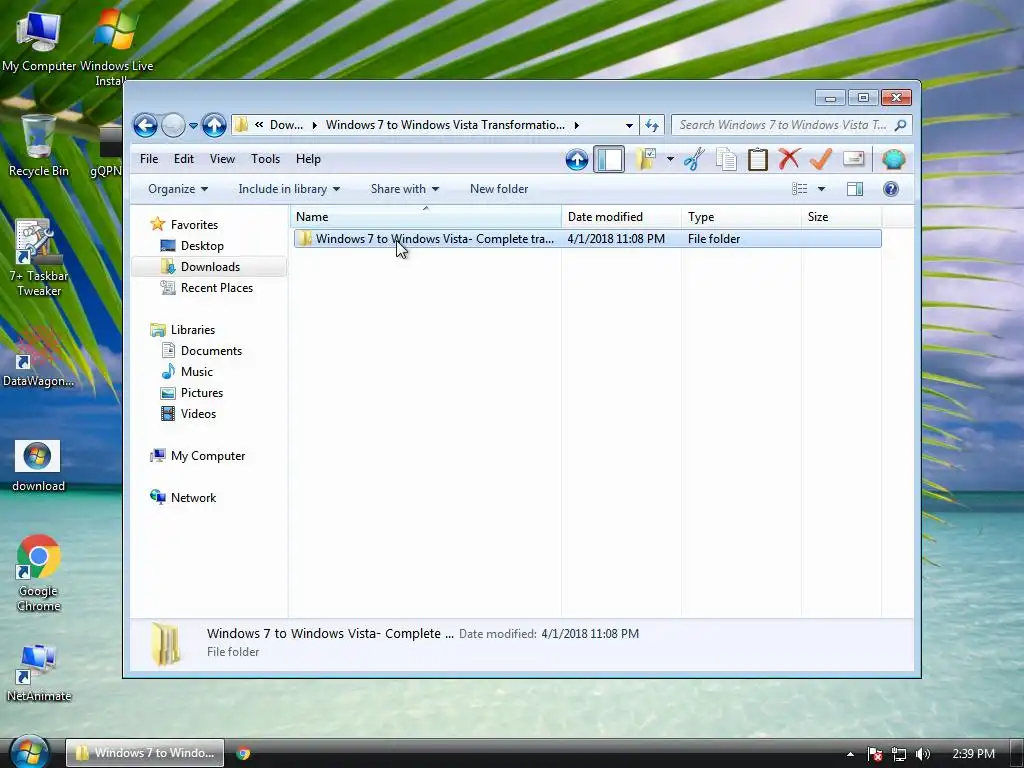Sort by the Size column header
Screen dimensions: 1024x768
841,217
